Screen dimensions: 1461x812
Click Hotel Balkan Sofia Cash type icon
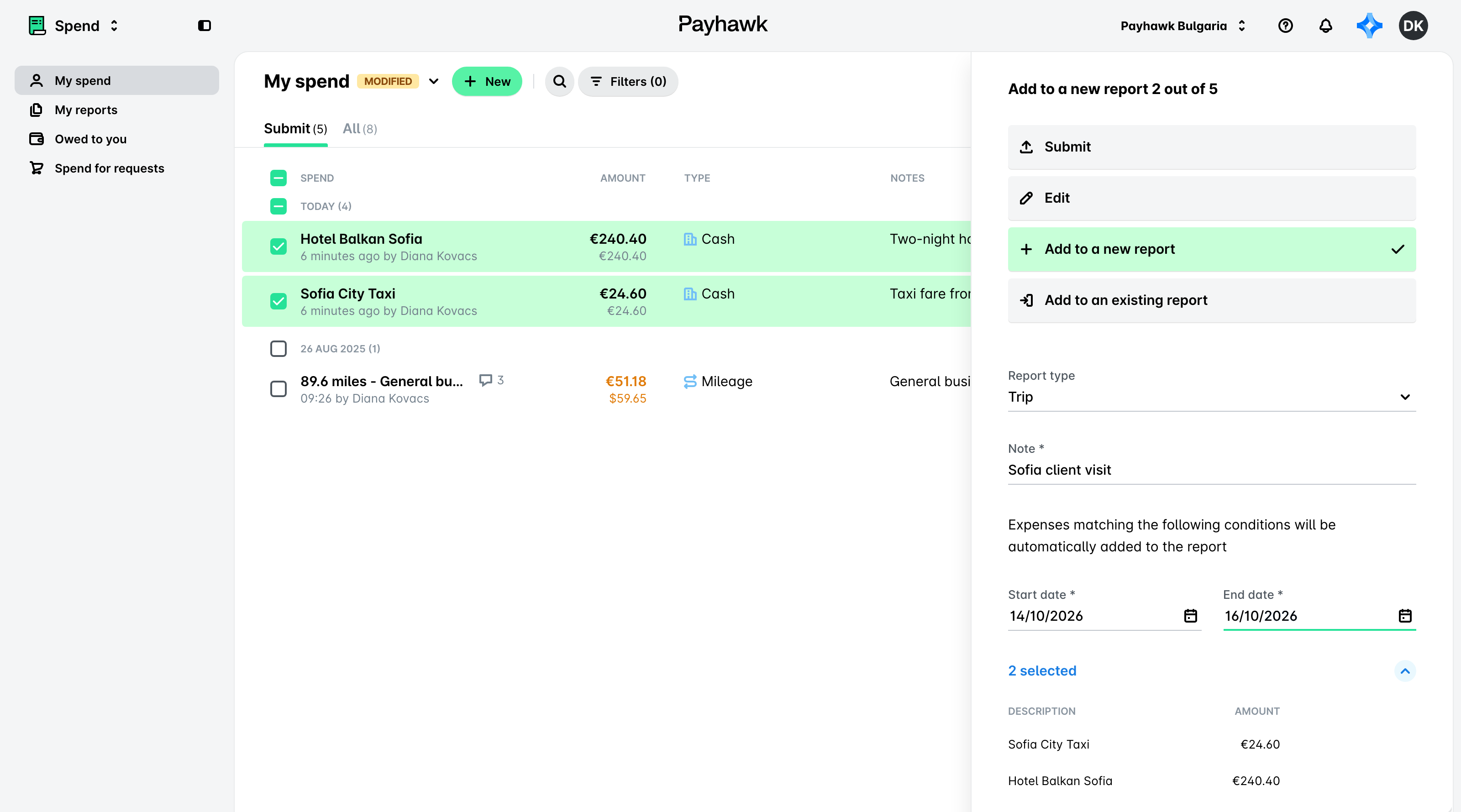coord(690,239)
